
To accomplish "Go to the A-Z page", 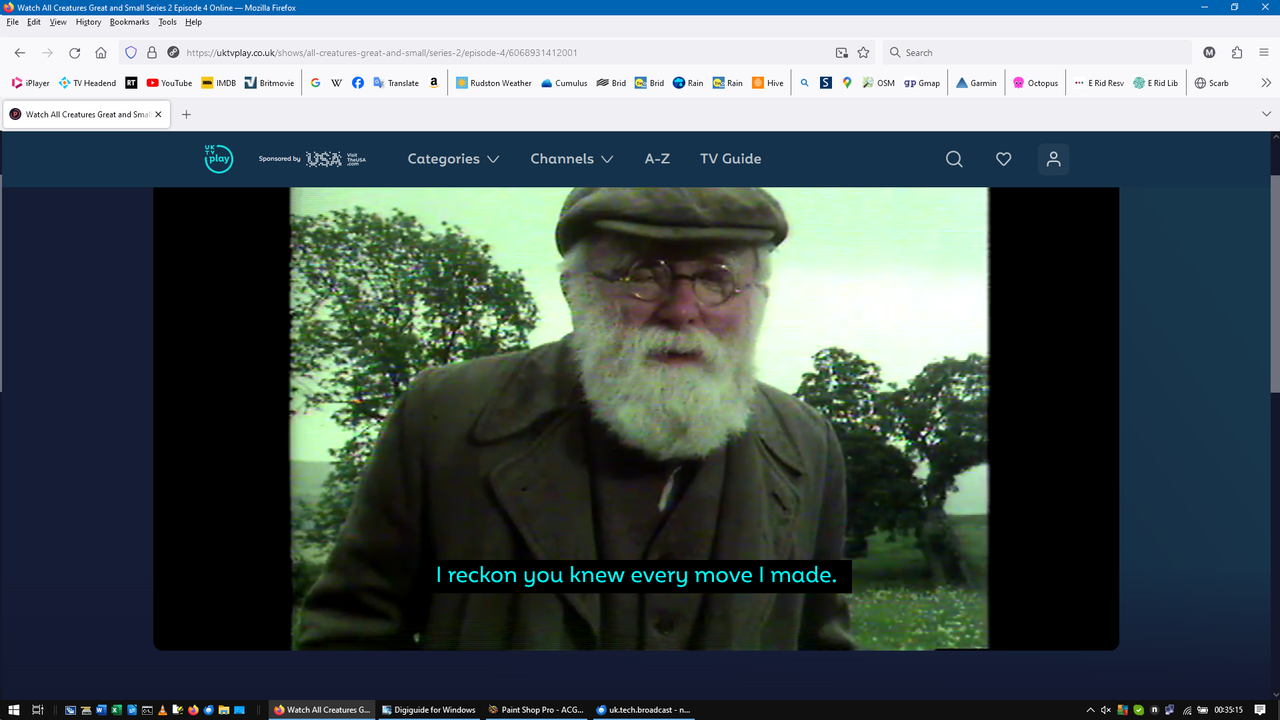I will 657,159.
